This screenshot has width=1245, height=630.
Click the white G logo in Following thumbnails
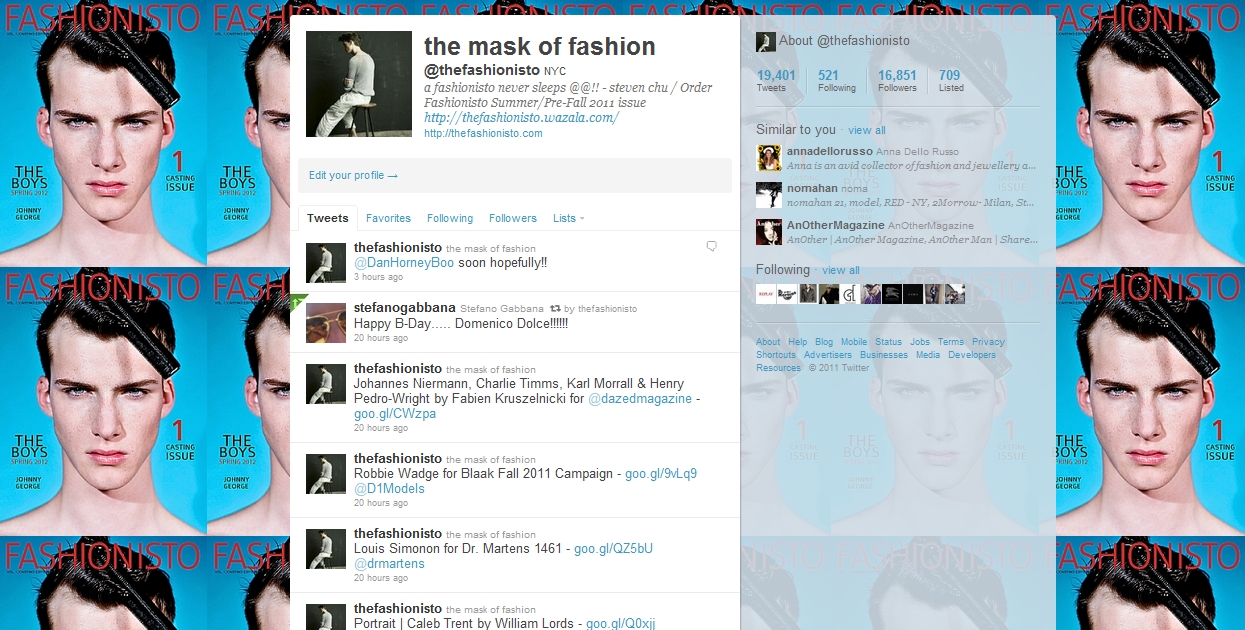850,294
